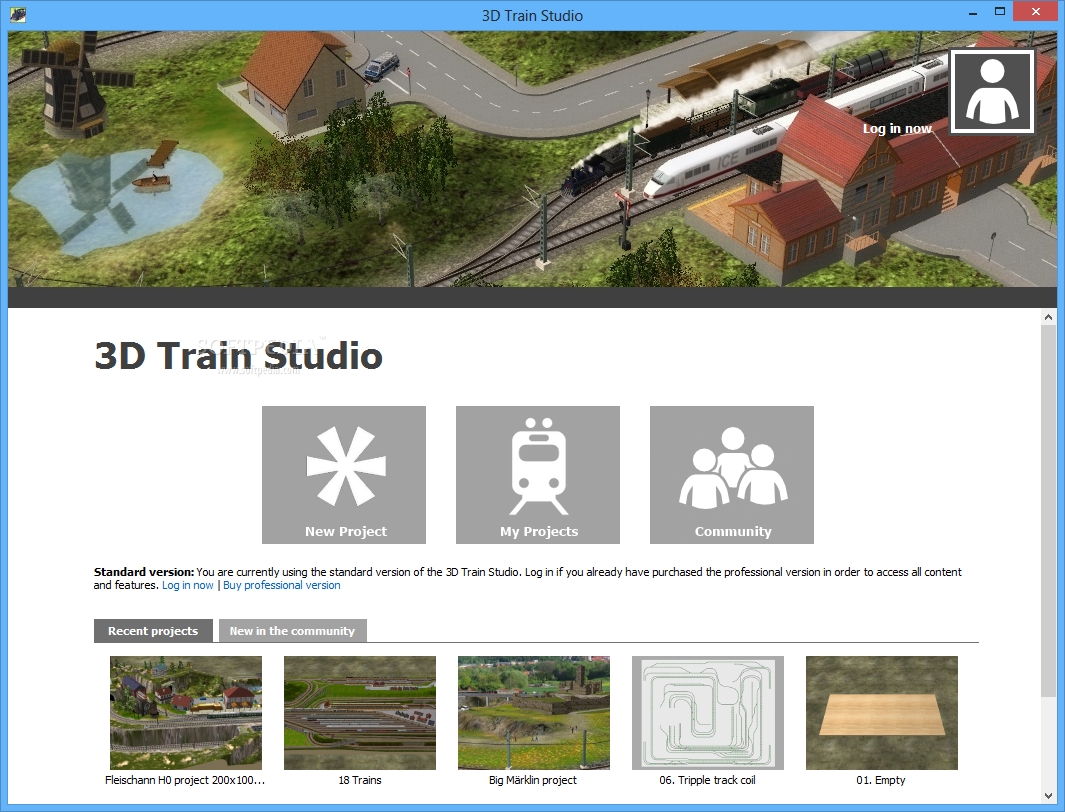Click the user profile avatar icon
The height and width of the screenshot is (812, 1065).
992,91
